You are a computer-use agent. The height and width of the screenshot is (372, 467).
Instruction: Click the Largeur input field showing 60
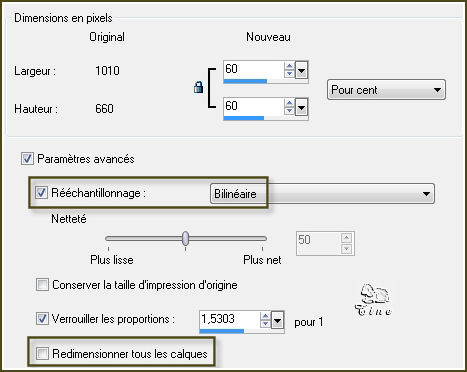pyautogui.click(x=253, y=69)
